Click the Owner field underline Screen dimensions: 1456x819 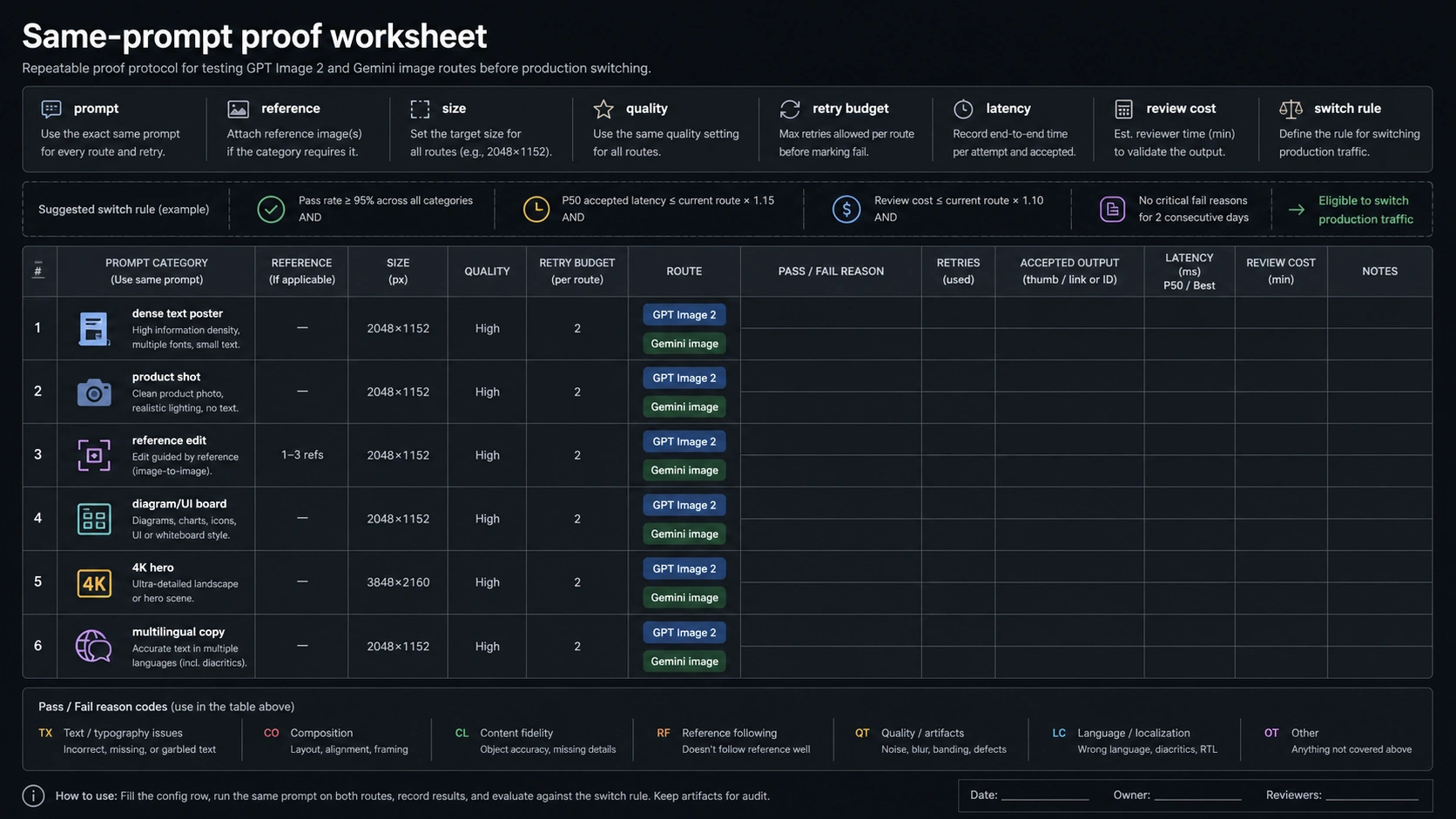1197,798
